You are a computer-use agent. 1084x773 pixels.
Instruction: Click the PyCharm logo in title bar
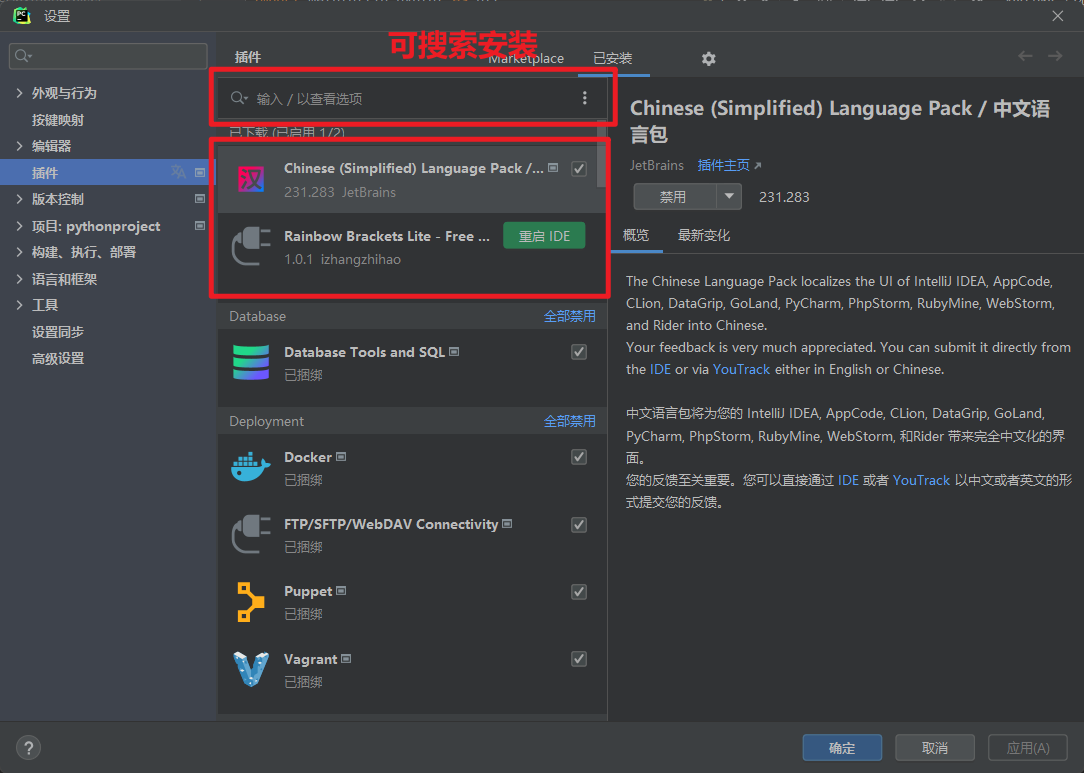coord(22,15)
